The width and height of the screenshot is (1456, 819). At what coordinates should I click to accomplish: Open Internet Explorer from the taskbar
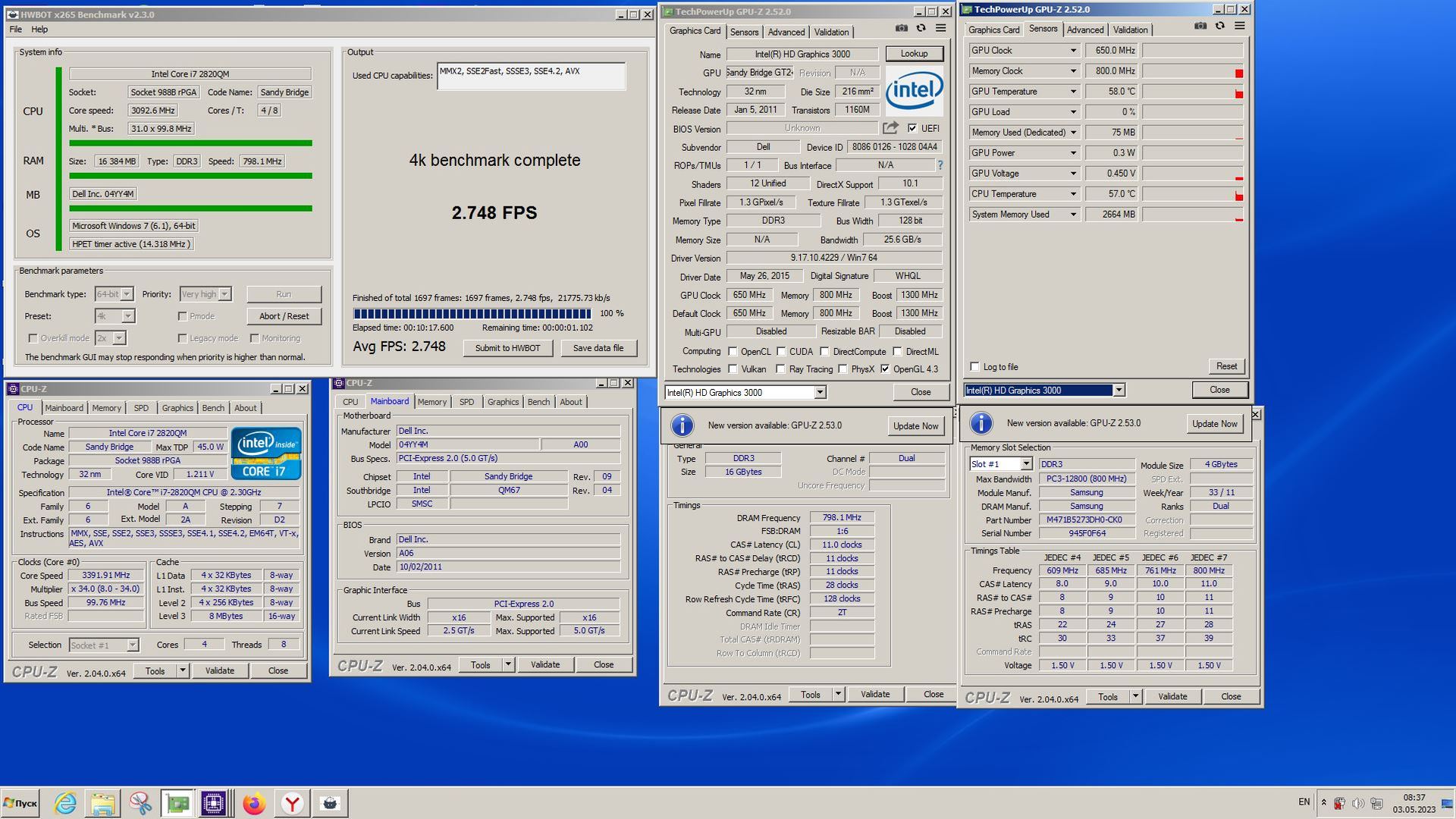pos(66,803)
